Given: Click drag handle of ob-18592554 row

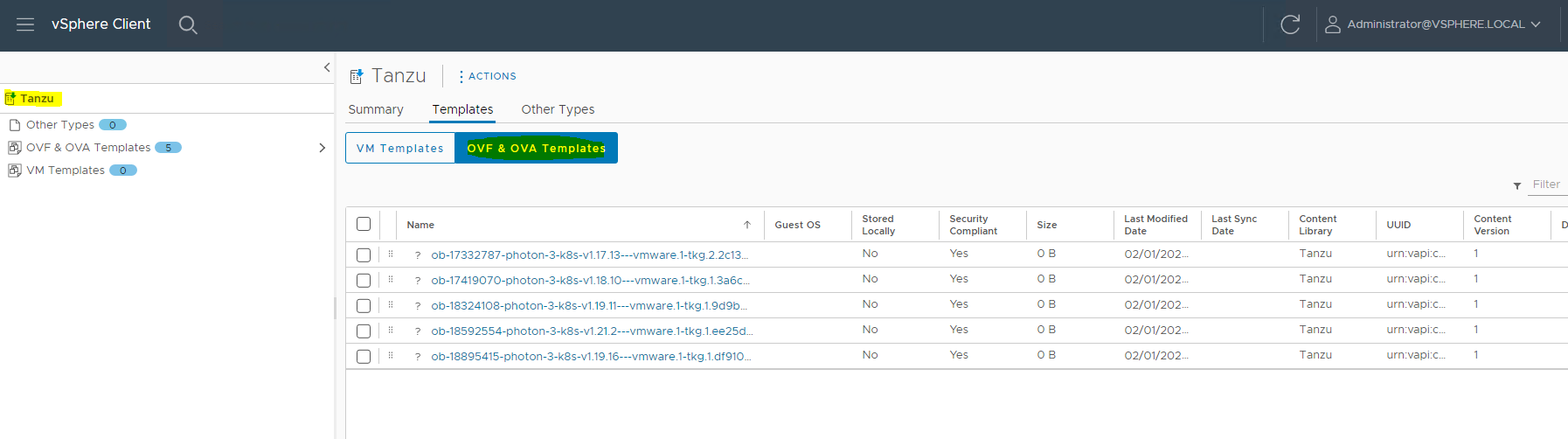Looking at the screenshot, I should coord(391,330).
